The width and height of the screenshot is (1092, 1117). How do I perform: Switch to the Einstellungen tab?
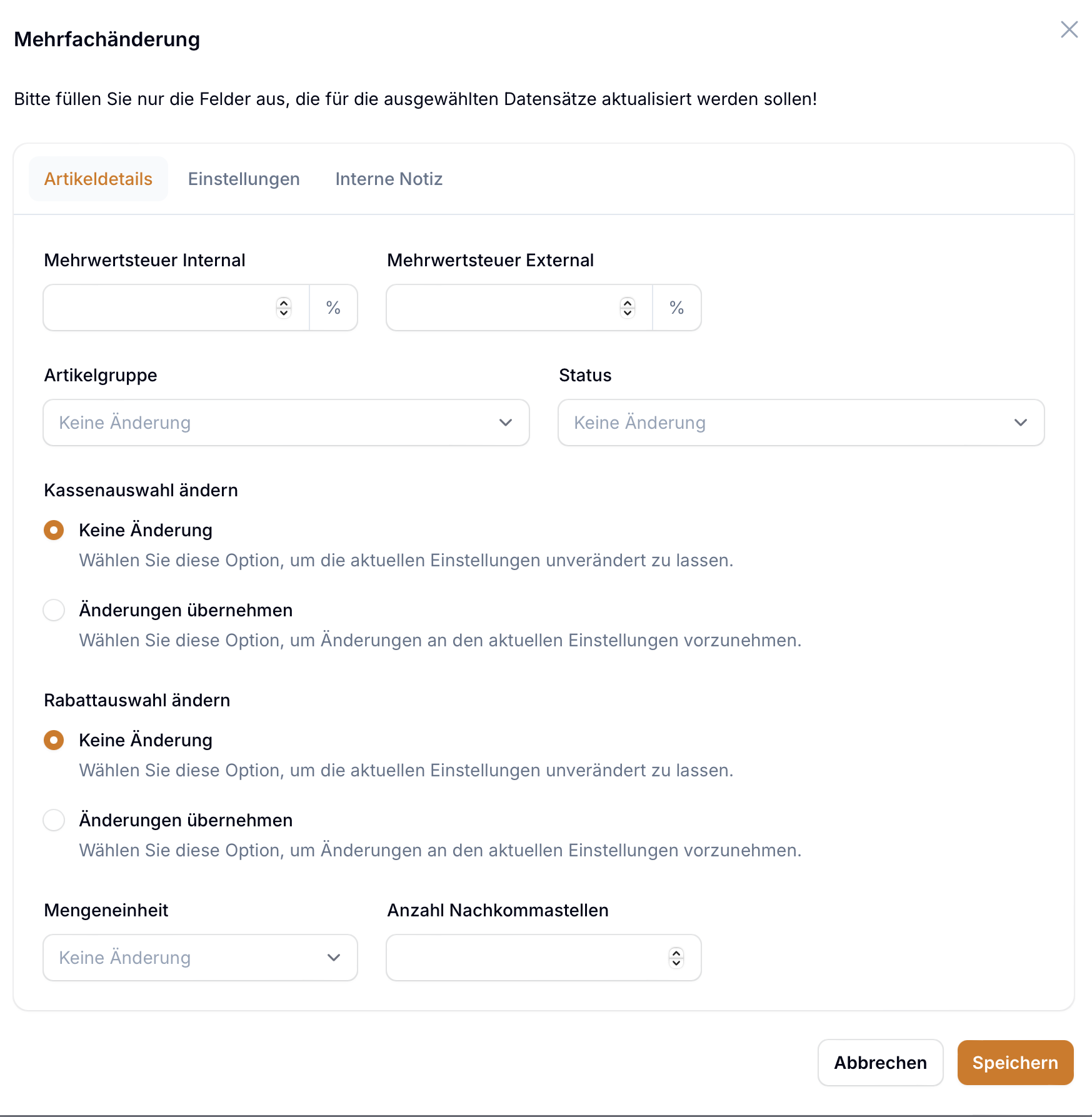244,179
